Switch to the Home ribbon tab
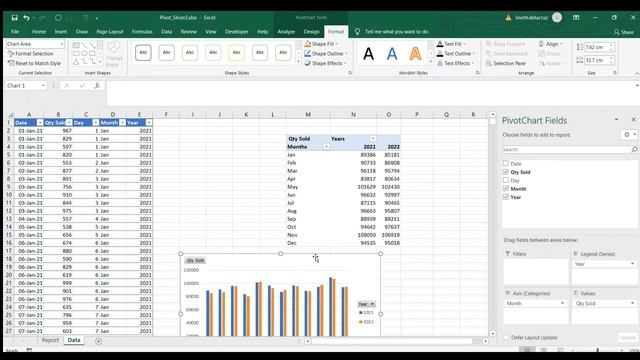The image size is (640, 360). [x=39, y=31]
